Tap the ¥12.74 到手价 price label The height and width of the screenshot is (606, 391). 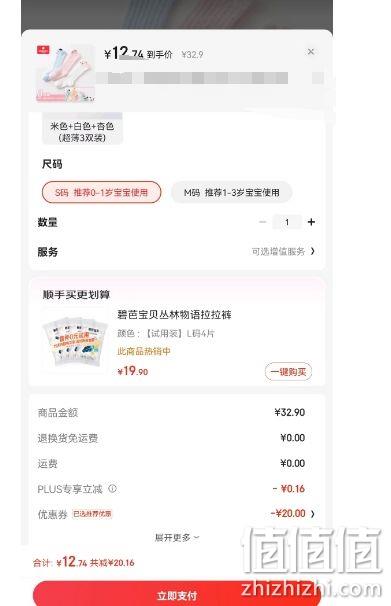(x=138, y=53)
